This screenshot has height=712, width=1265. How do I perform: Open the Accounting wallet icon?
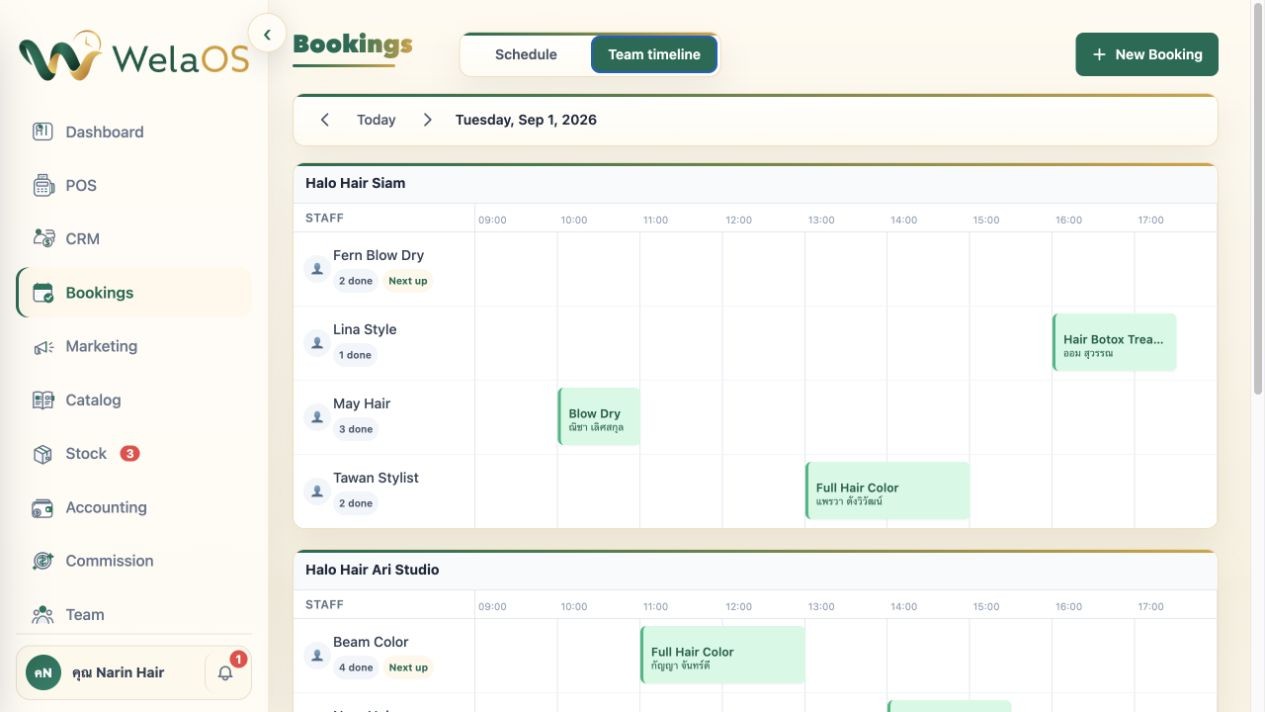pyautogui.click(x=42, y=507)
